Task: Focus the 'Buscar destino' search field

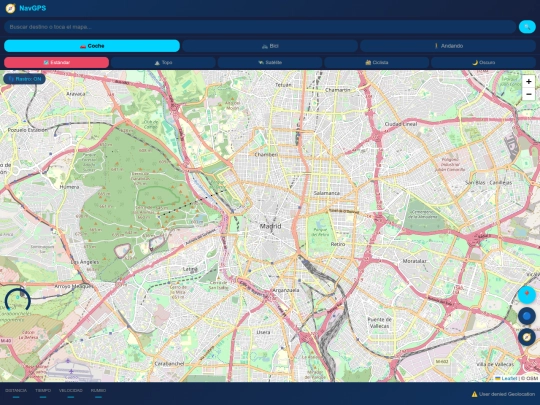Action: (x=260, y=27)
